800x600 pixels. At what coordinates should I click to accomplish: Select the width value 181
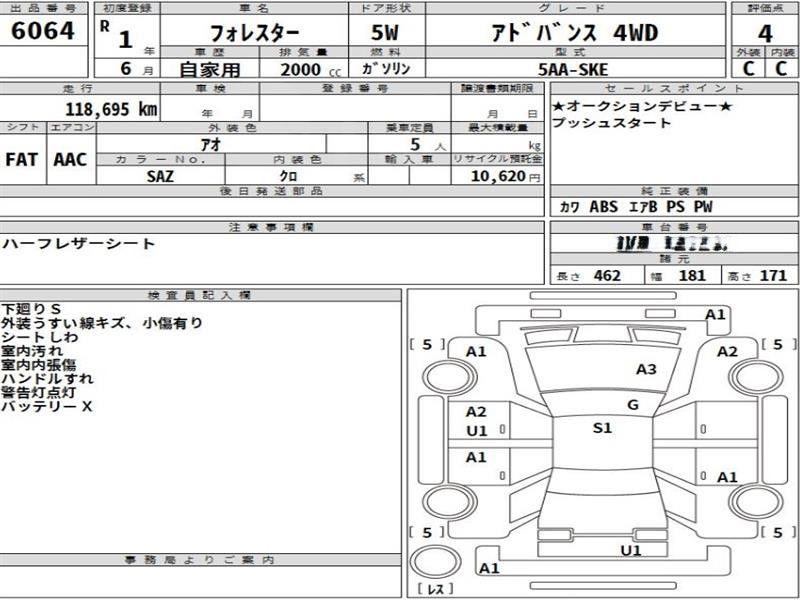692,276
